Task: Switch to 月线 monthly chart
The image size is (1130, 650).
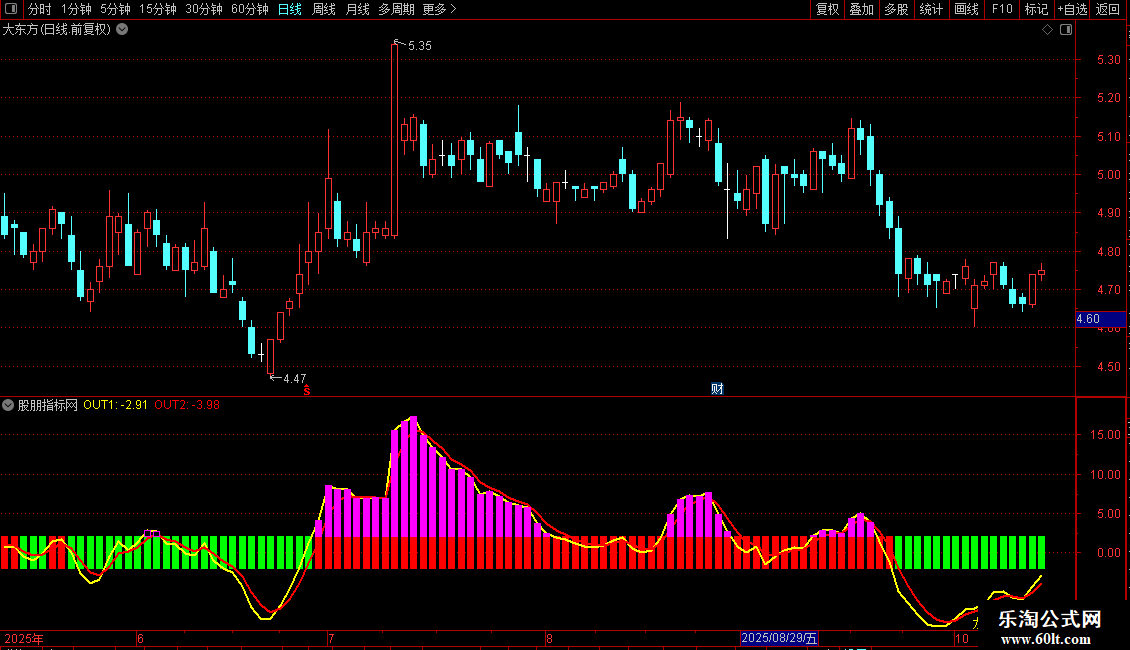Action: pos(357,9)
